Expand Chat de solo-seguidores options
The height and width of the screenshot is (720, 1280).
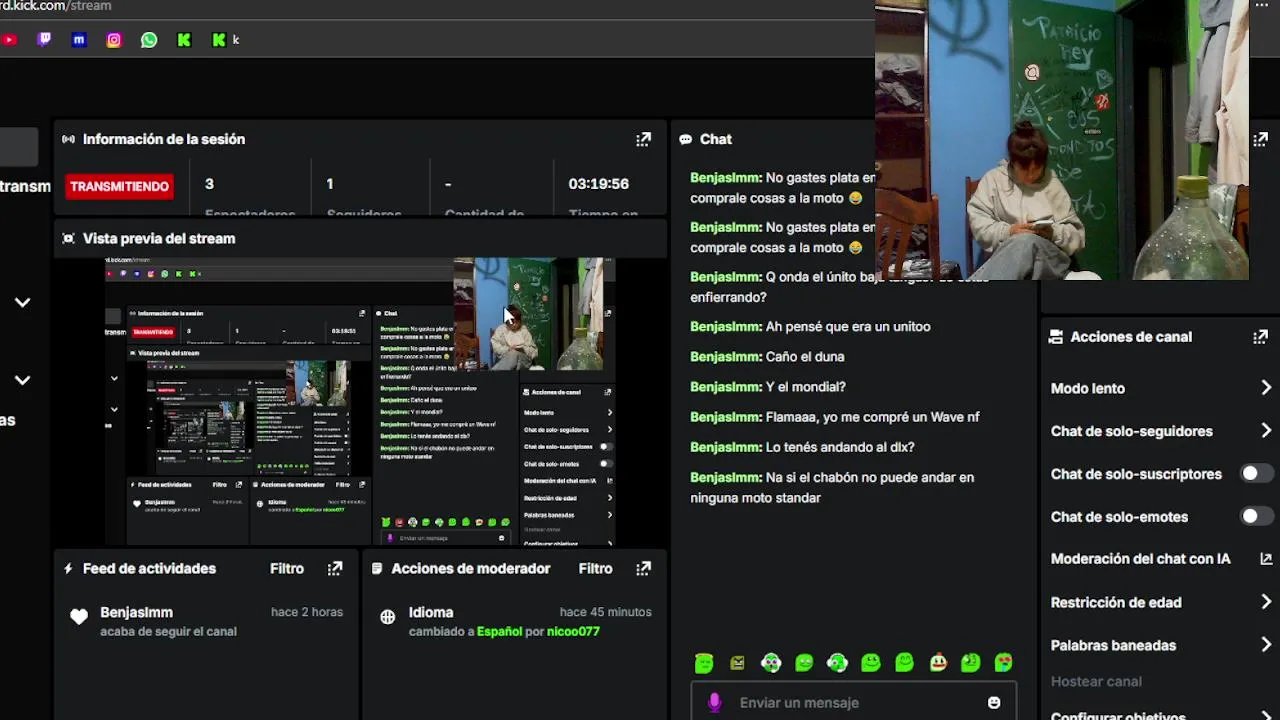point(1266,431)
